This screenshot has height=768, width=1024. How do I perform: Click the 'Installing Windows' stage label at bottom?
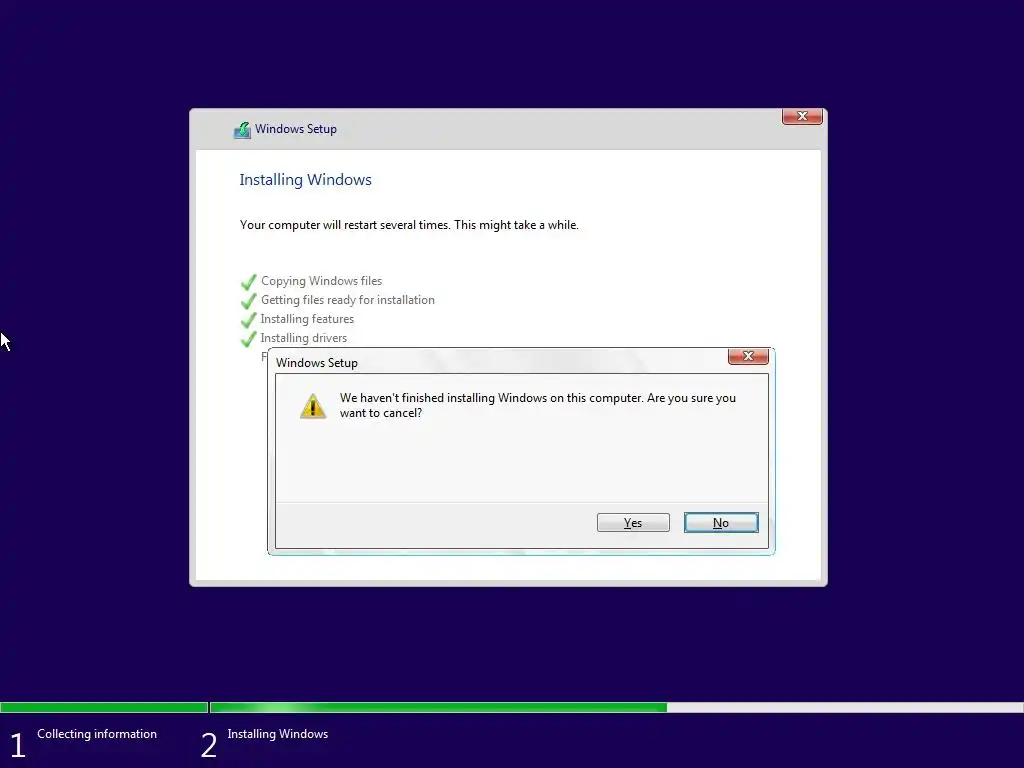[278, 734]
